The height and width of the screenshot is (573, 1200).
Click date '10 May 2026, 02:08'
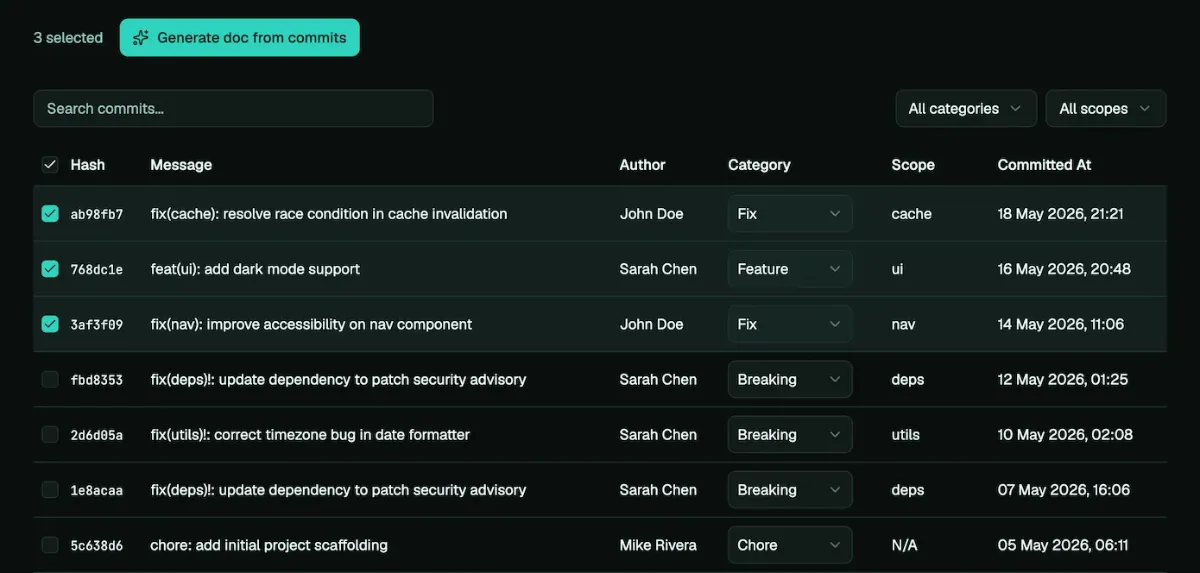(1065, 435)
